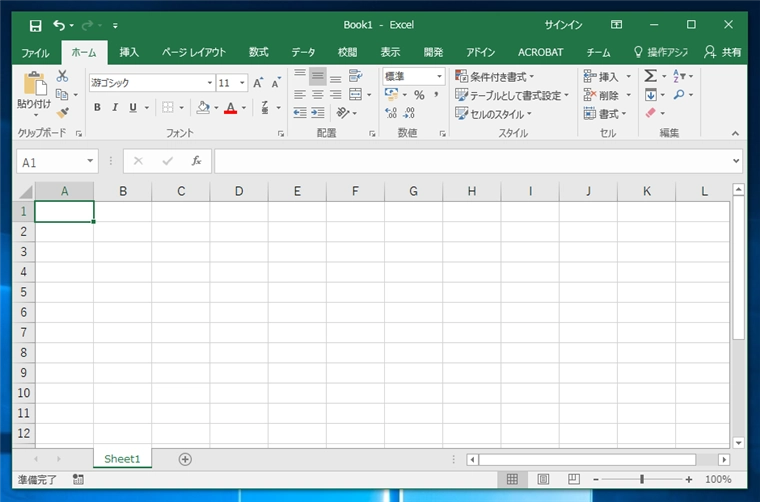Apply accounting number format
Screen dimensions: 760x502
tap(391, 94)
